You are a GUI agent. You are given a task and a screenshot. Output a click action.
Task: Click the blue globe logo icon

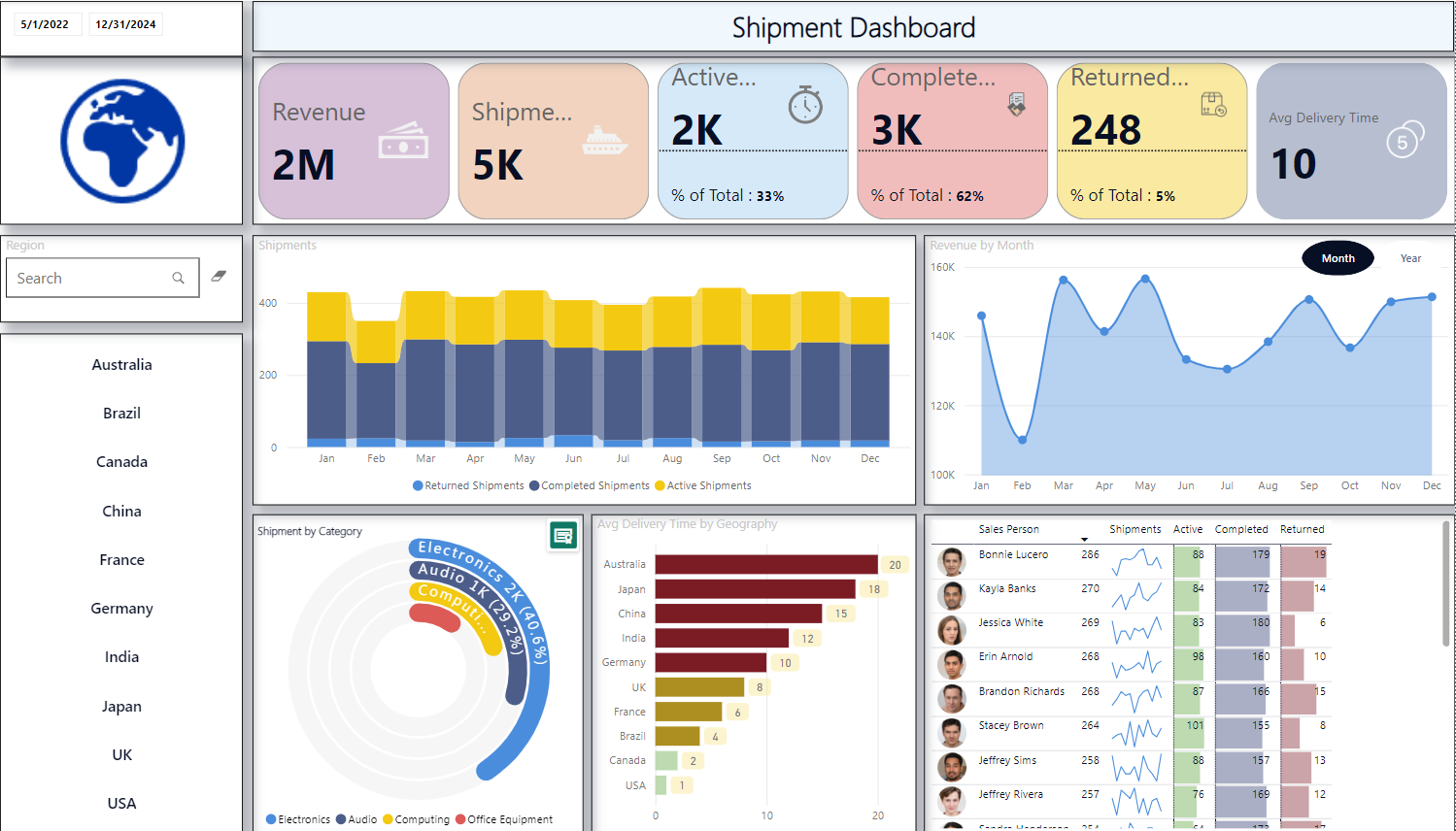[x=122, y=141]
